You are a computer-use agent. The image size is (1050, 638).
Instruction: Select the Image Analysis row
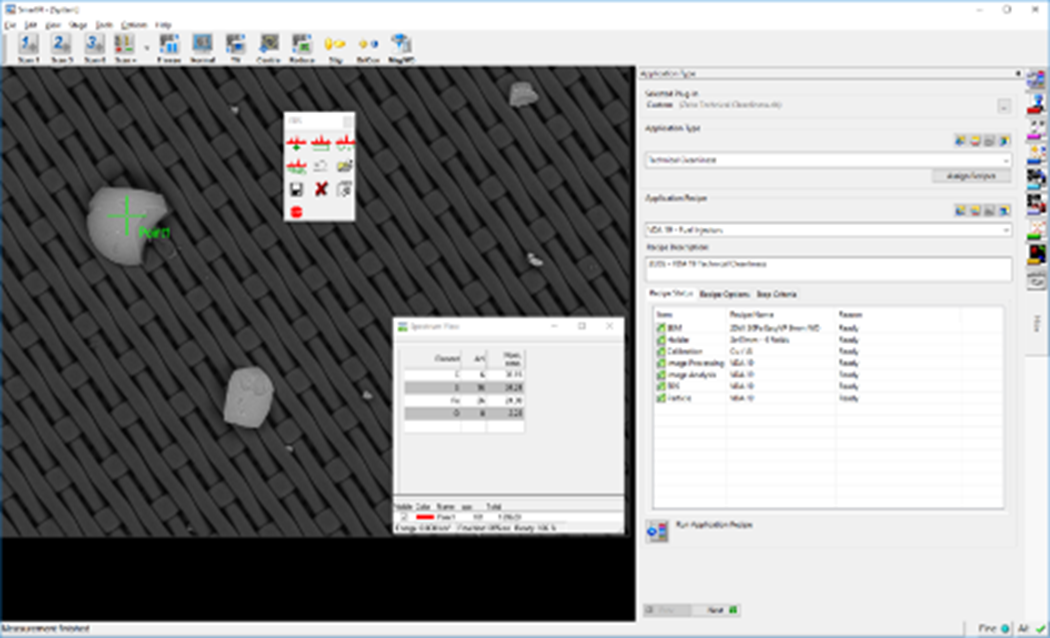coord(828,375)
